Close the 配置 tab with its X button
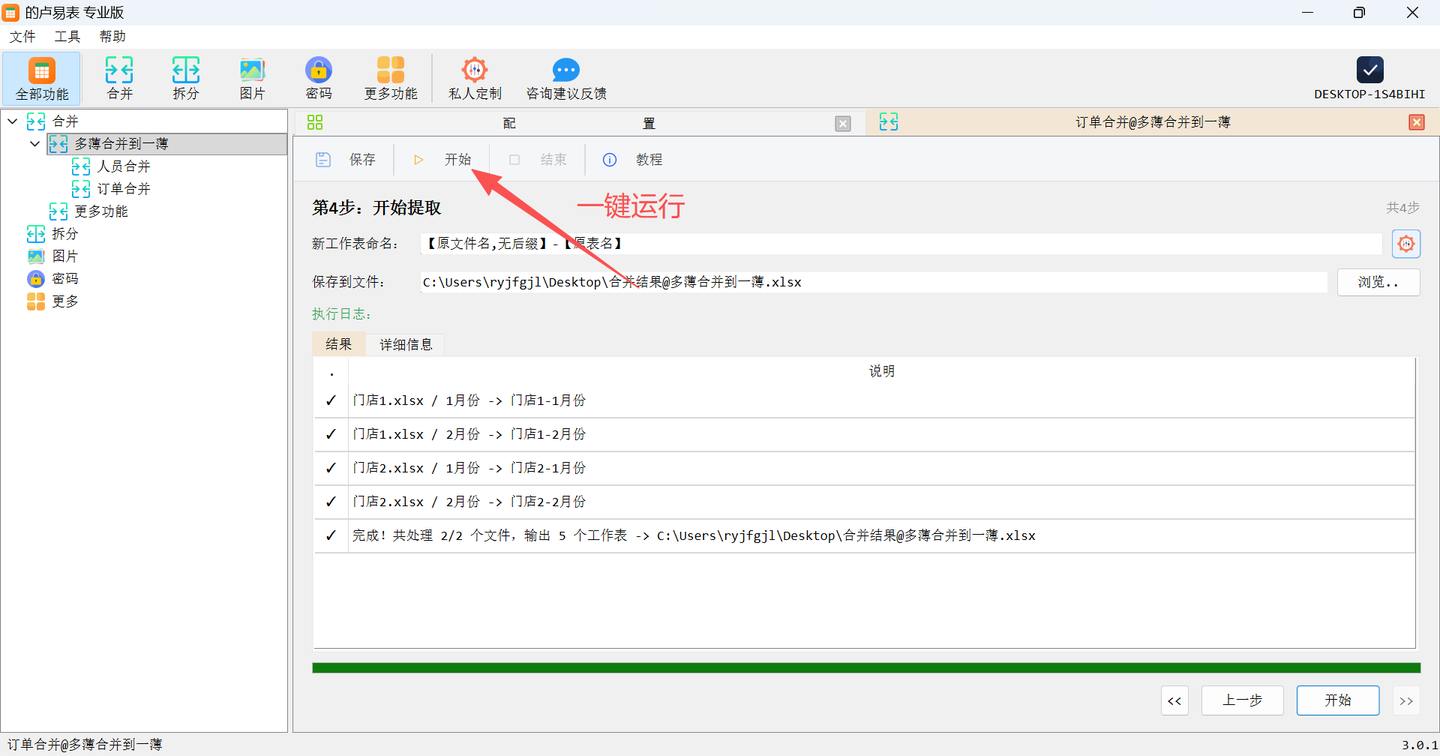This screenshot has height=756, width=1440. coord(843,123)
